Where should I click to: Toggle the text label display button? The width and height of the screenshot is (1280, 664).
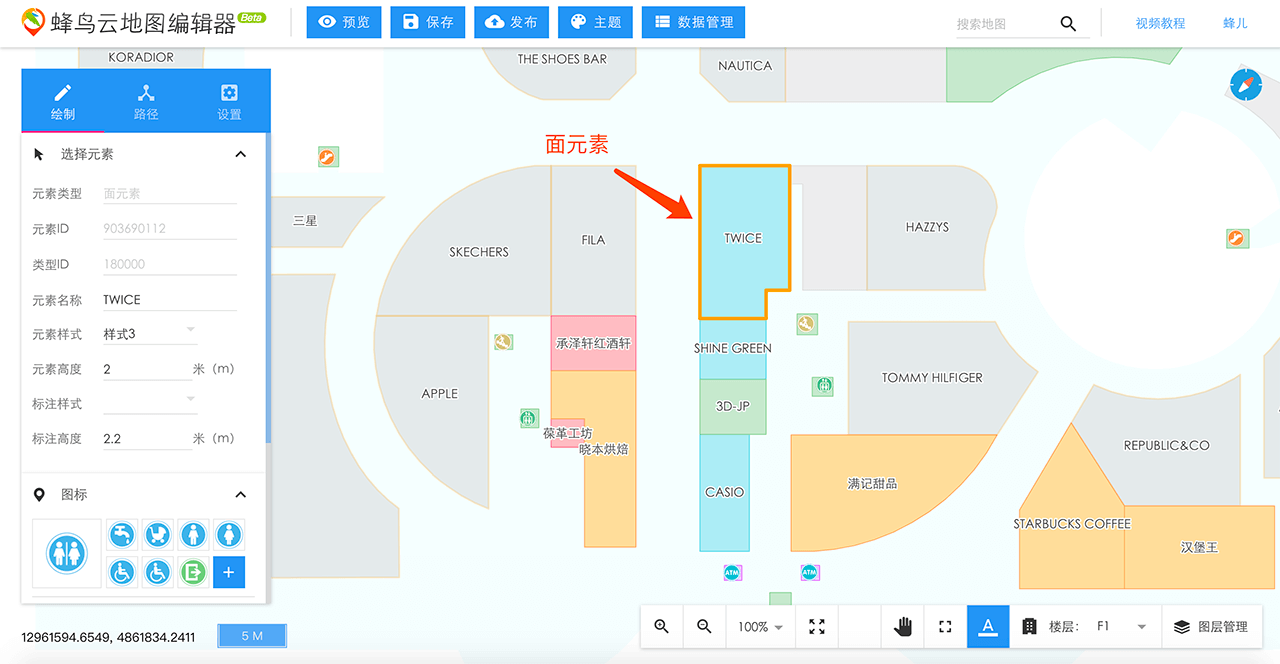(988, 627)
